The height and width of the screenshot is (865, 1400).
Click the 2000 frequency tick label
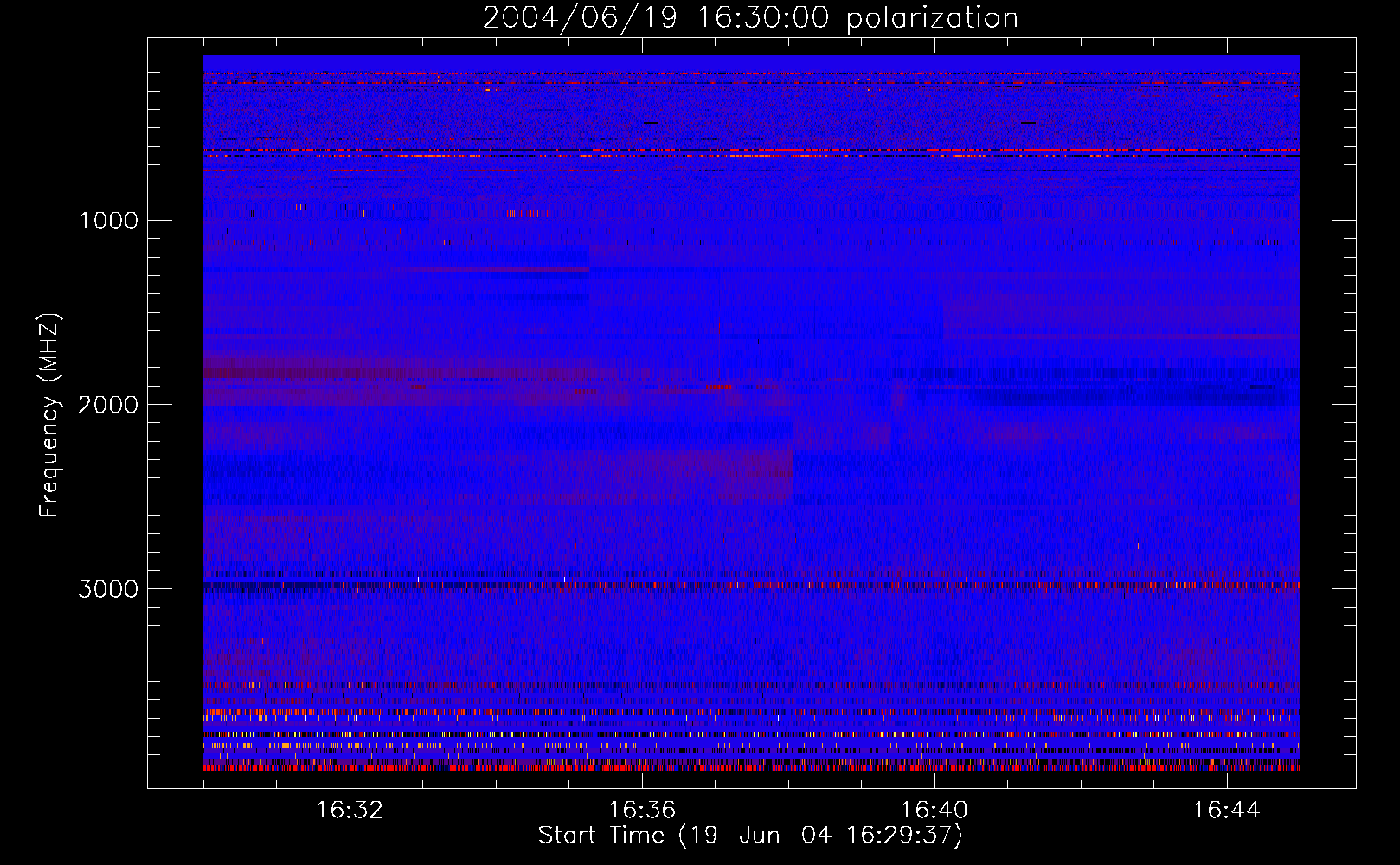[x=108, y=405]
